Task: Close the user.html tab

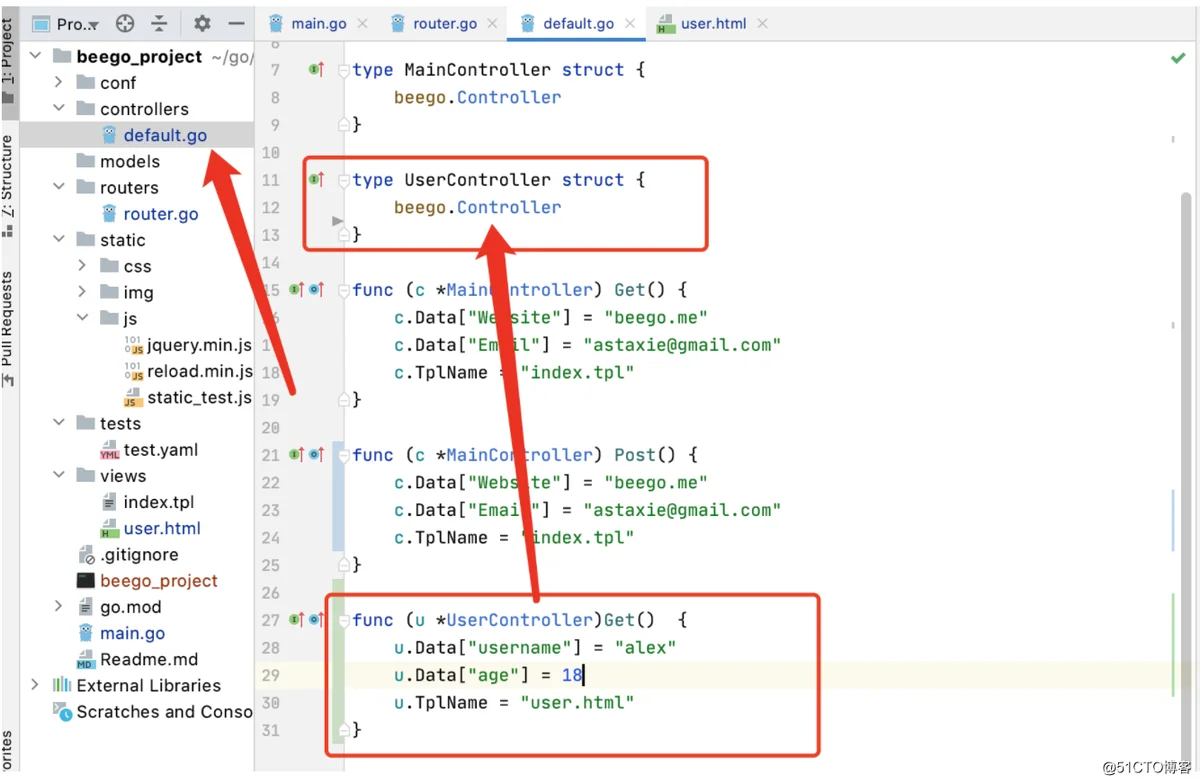Action: pyautogui.click(x=762, y=23)
